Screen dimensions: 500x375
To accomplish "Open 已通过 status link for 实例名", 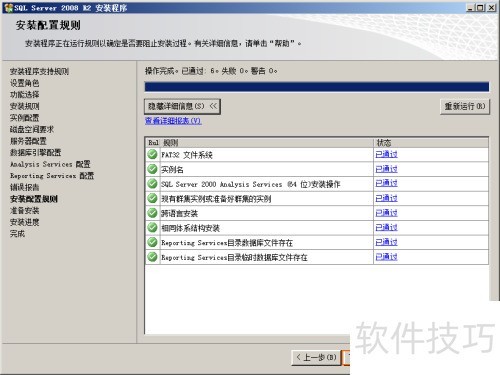I will [x=386, y=169].
